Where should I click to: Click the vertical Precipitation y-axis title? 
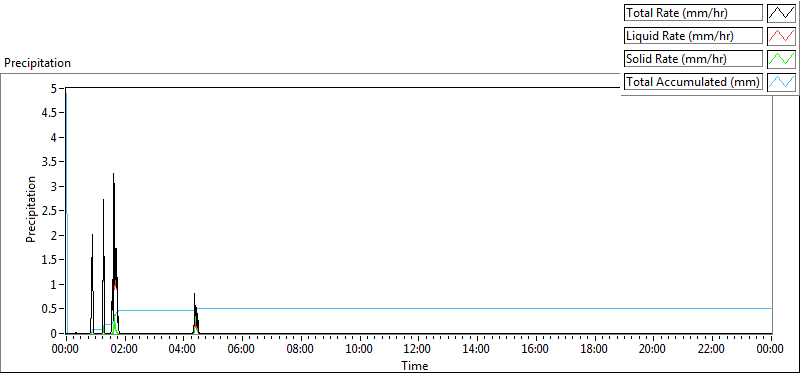click(31, 209)
